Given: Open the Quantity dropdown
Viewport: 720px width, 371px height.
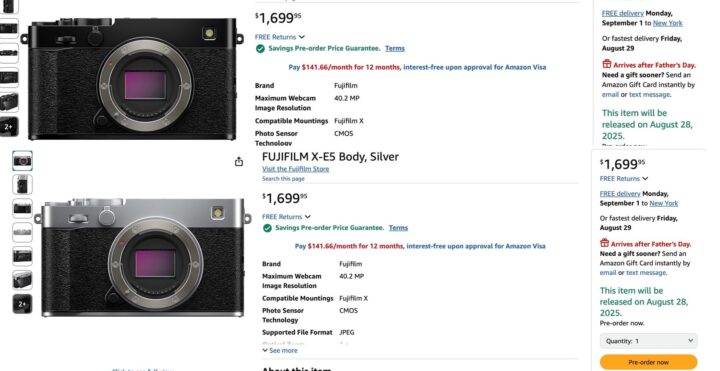Looking at the screenshot, I should click(x=648, y=341).
